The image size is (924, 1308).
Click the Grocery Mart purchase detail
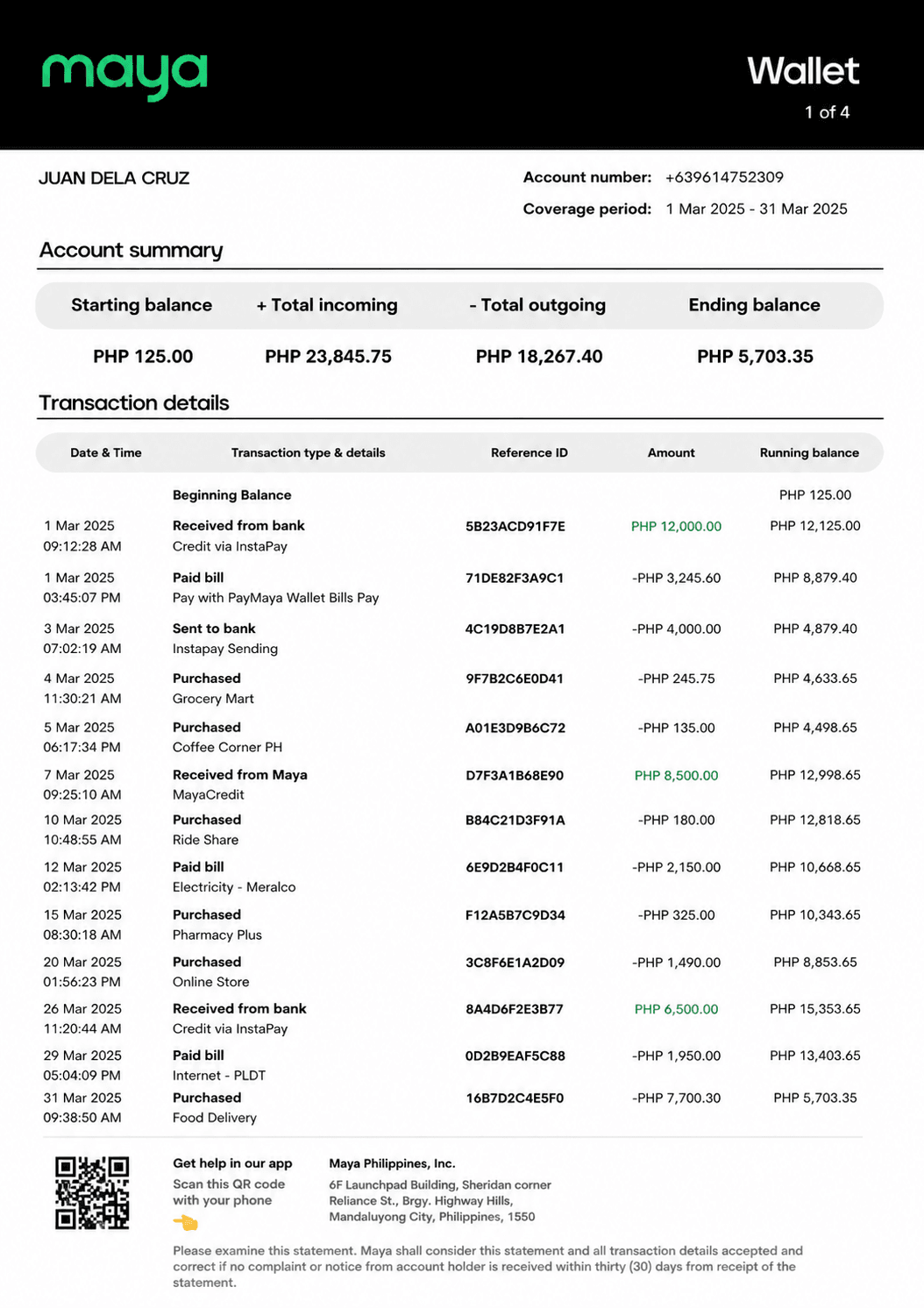(x=213, y=699)
